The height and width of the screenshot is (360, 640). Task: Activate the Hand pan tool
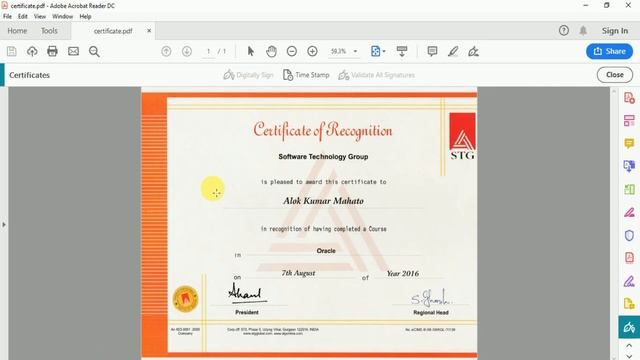271,51
